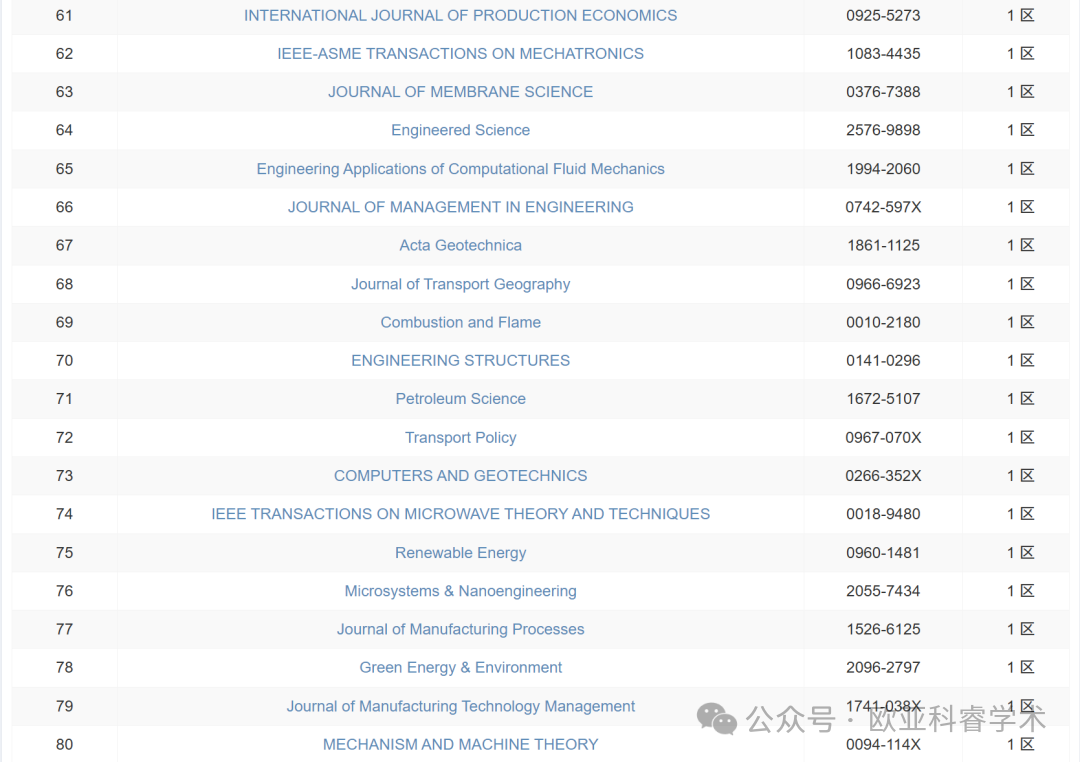
Task: Open Engineering Applications of Computational Fluid Mechanics
Action: tap(460, 169)
